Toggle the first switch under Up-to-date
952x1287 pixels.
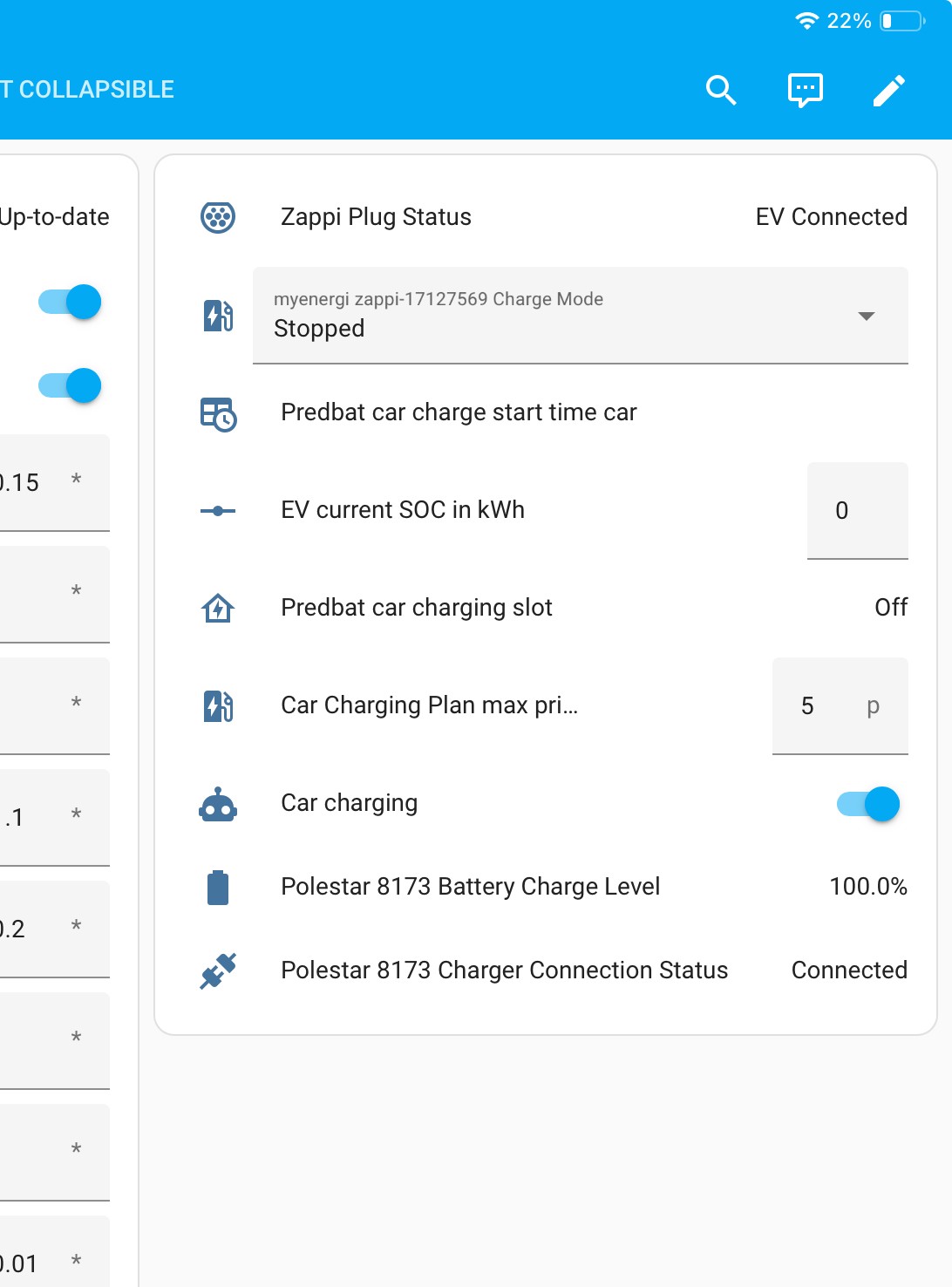tap(70, 302)
